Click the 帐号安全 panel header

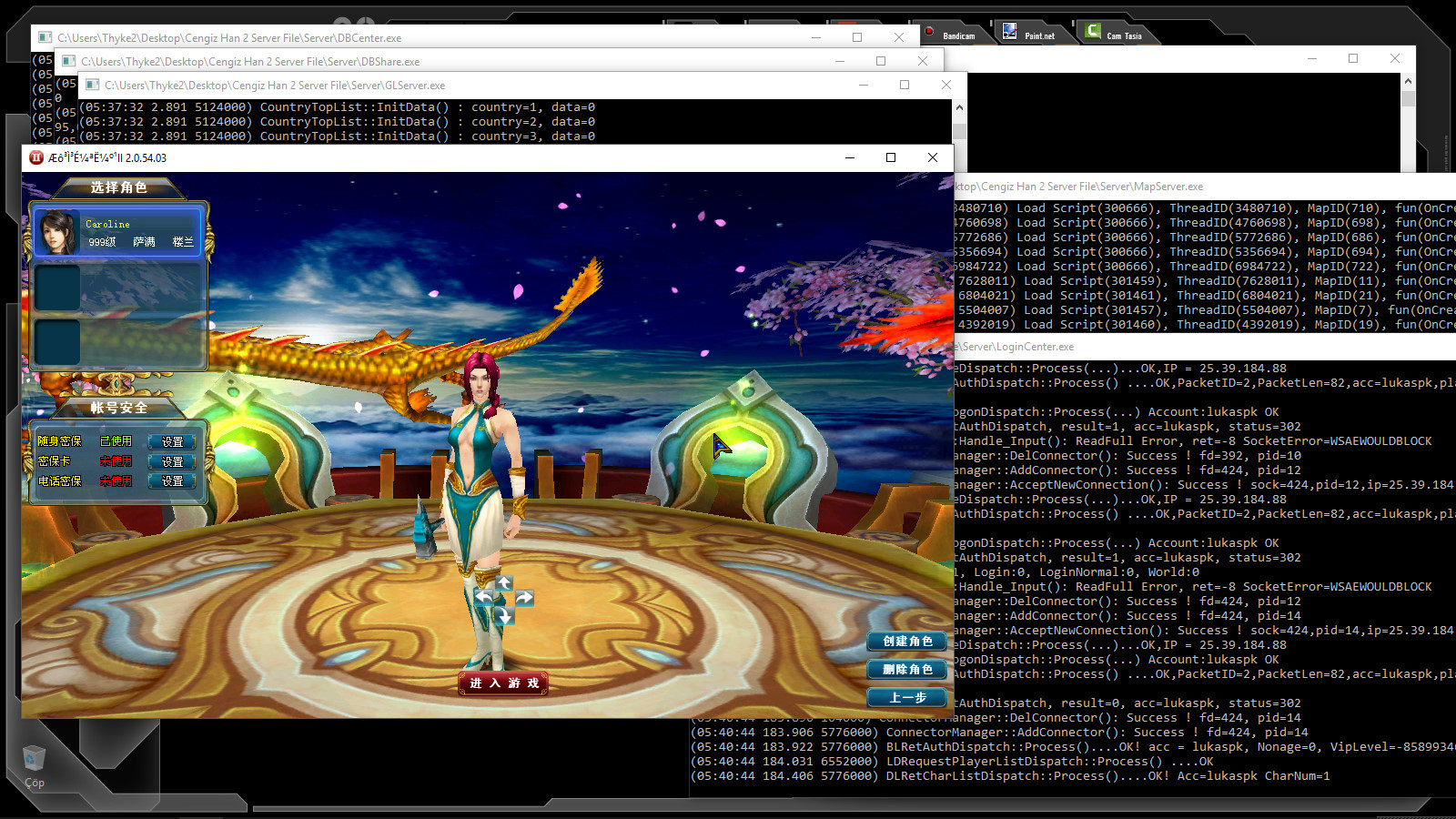(x=118, y=408)
